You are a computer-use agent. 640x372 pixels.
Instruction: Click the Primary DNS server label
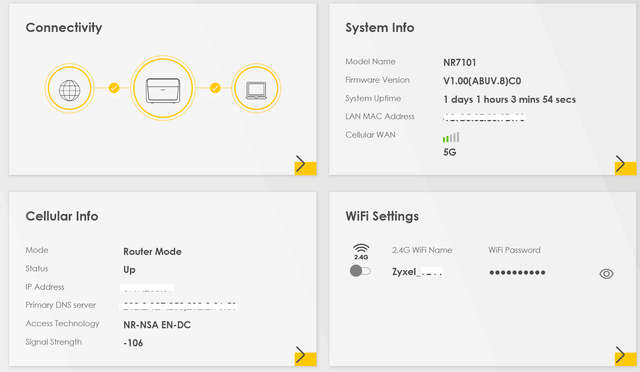pos(61,305)
